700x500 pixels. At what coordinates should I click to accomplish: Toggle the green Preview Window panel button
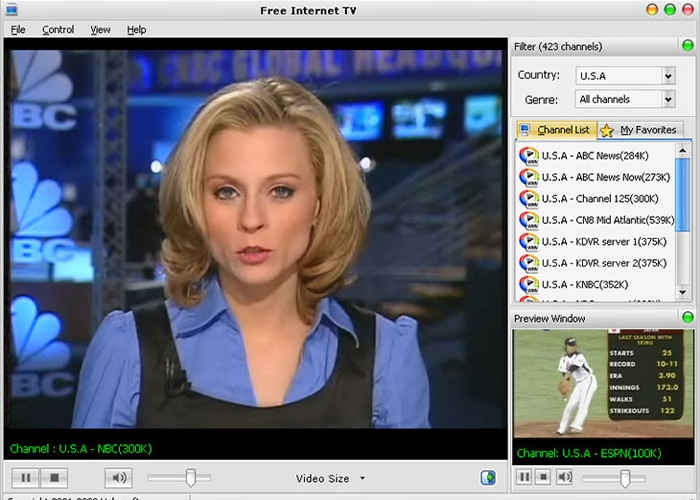point(688,317)
